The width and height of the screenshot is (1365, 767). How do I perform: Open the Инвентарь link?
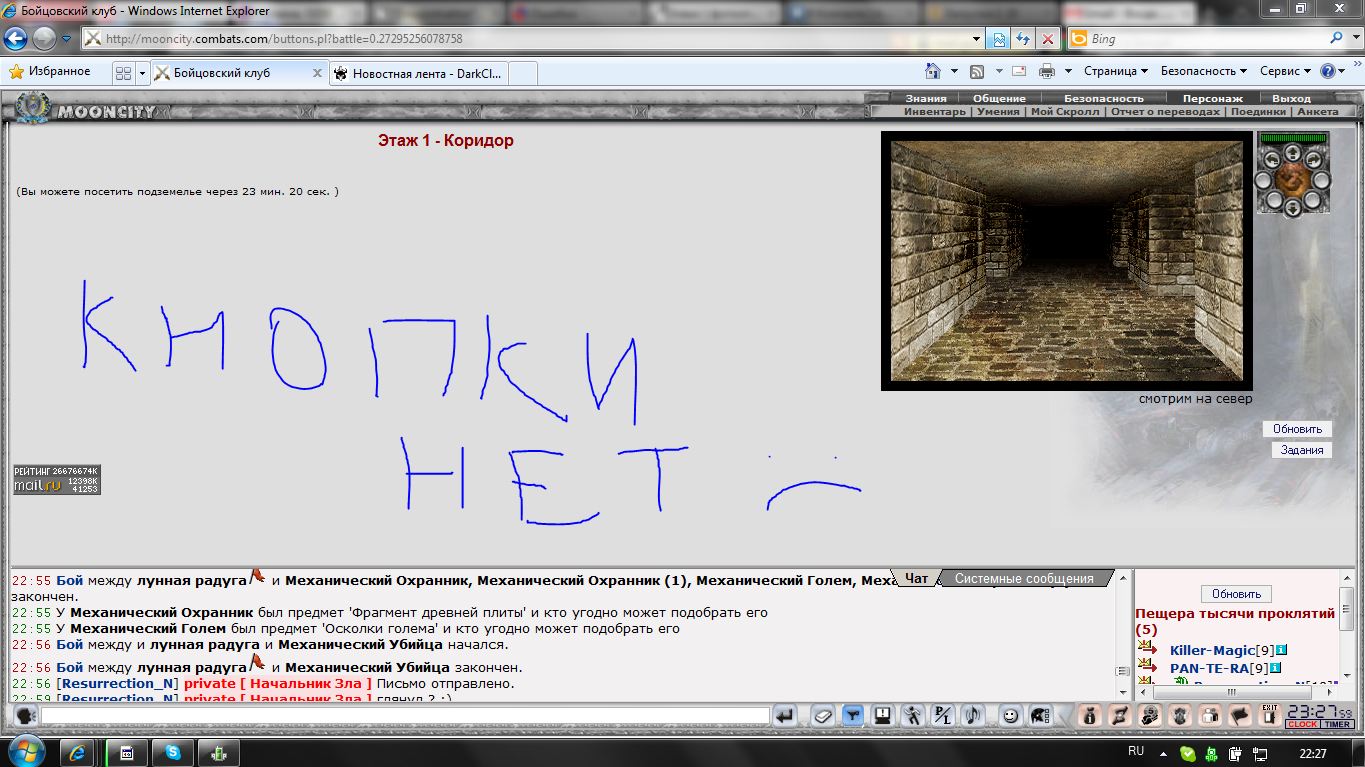tap(934, 111)
